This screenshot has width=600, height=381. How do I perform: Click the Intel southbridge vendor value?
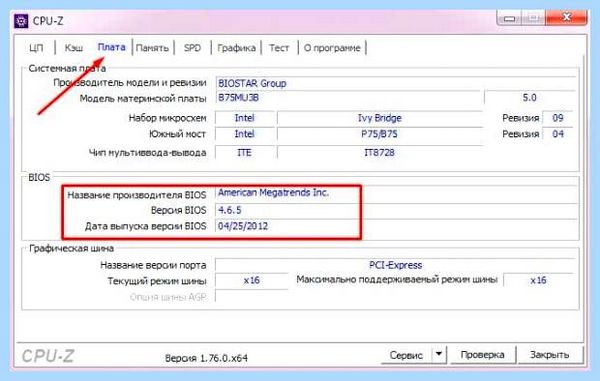pyautogui.click(x=245, y=134)
